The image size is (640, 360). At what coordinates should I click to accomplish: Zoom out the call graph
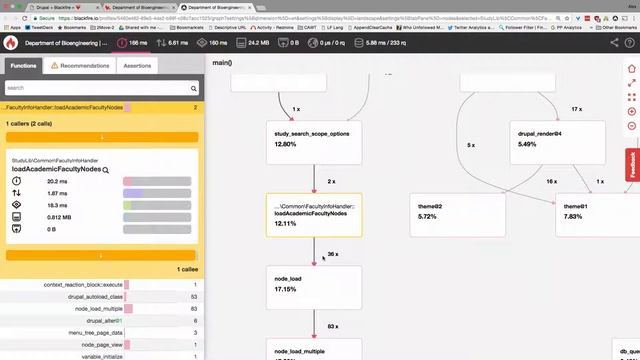[631, 126]
